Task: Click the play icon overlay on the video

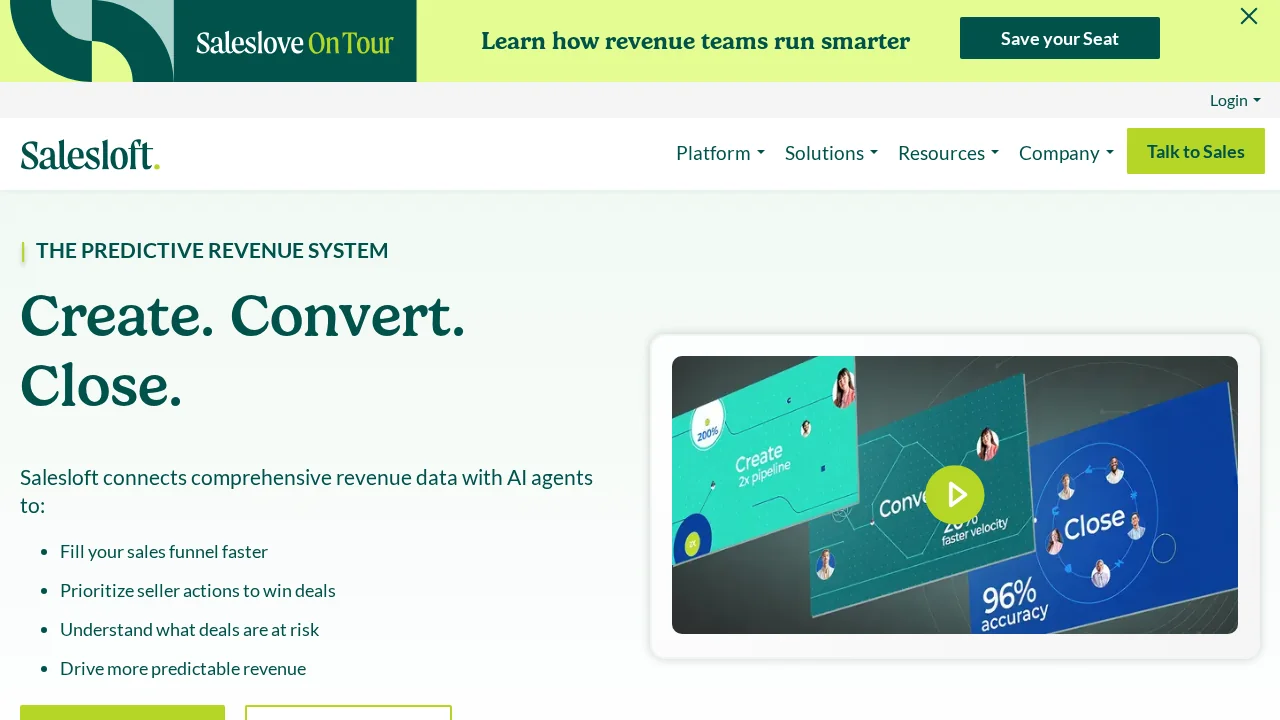Action: coord(955,495)
